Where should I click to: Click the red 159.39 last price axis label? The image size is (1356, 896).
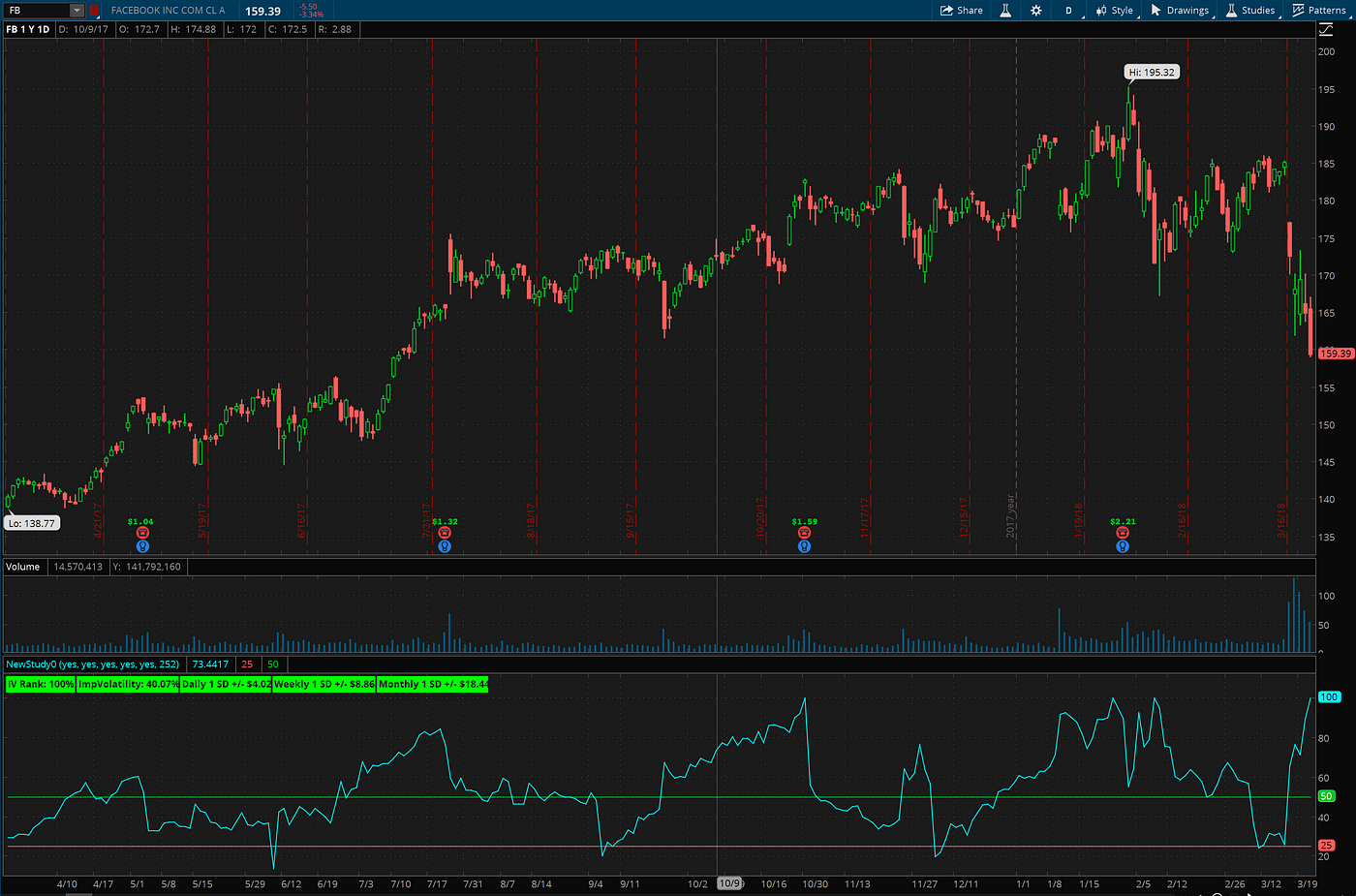[x=1336, y=354]
